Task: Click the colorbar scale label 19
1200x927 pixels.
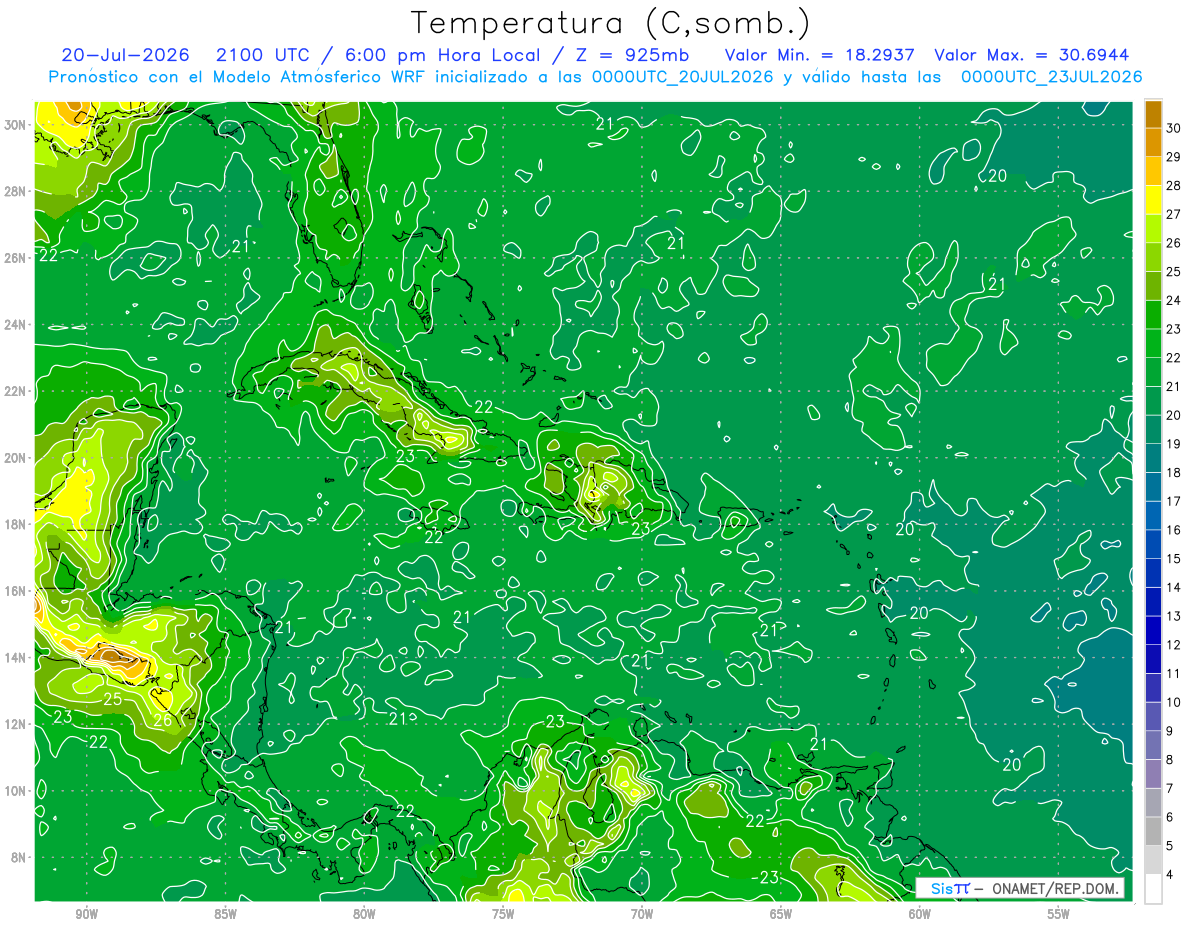Action: coord(1173,444)
